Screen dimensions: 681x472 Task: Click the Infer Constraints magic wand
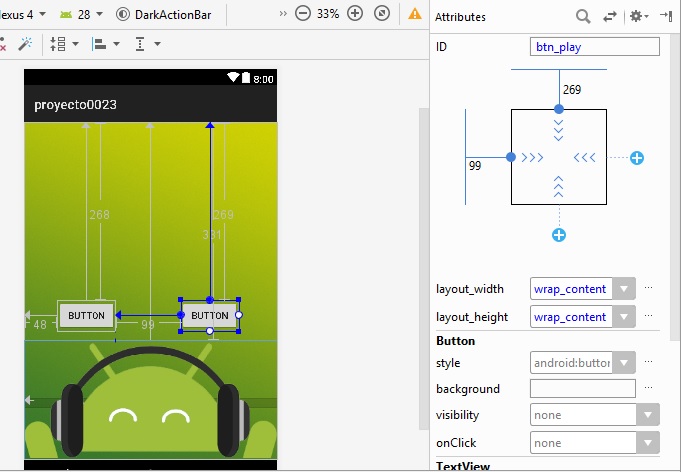coord(25,44)
